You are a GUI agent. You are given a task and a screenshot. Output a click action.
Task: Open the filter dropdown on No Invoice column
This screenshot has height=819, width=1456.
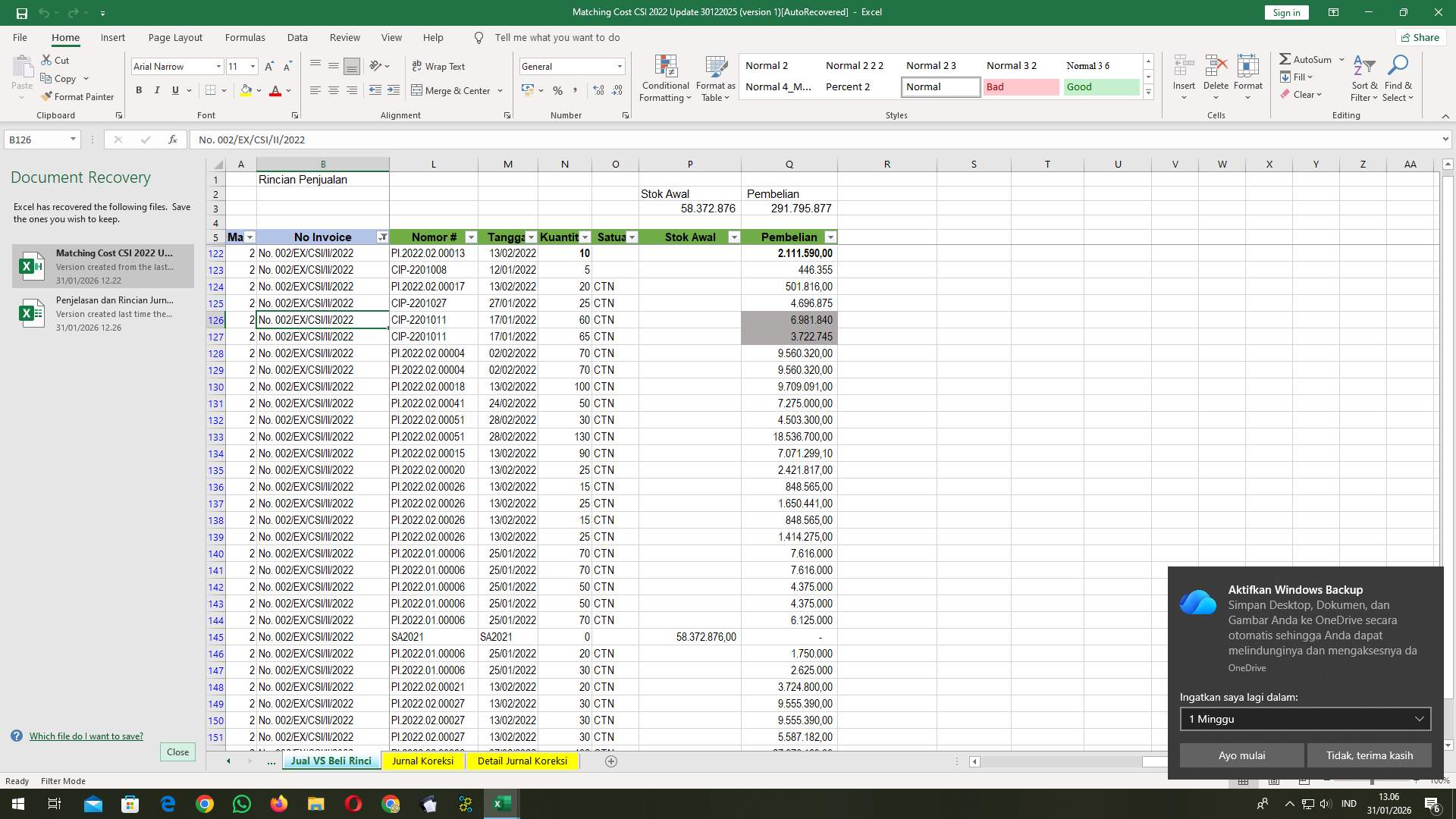383,237
